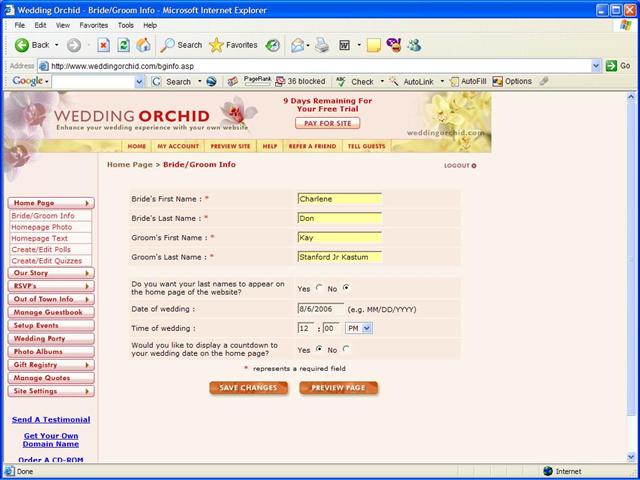Open Google toolbar Options
640x480 pixels.
click(512, 81)
